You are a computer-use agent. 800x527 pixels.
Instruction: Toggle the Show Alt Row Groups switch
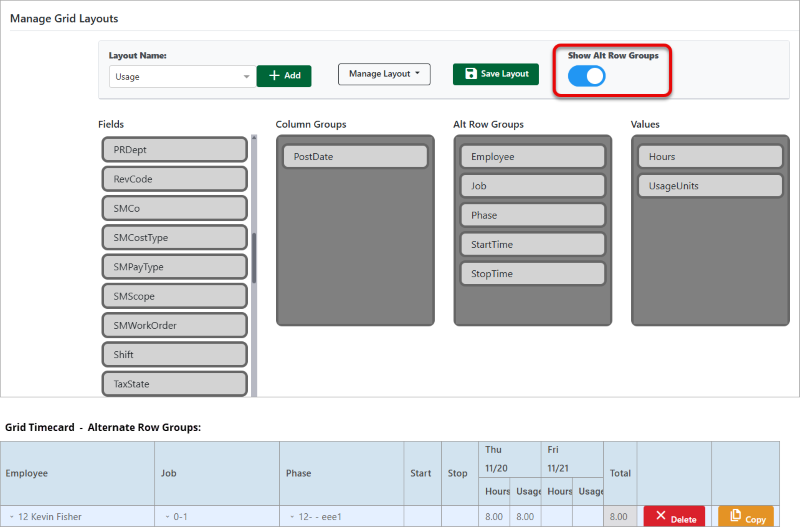(587, 77)
